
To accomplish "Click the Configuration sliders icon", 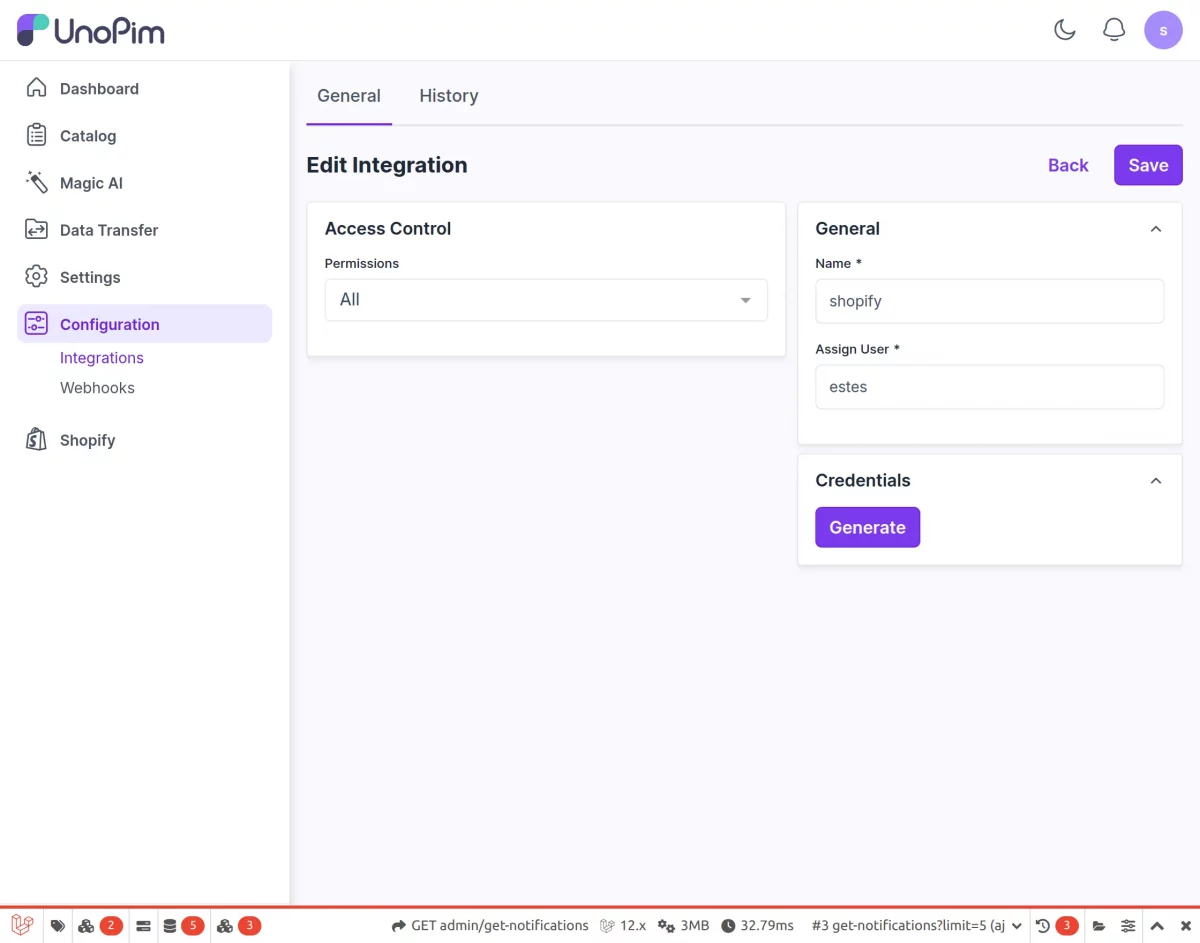I will pos(36,323).
